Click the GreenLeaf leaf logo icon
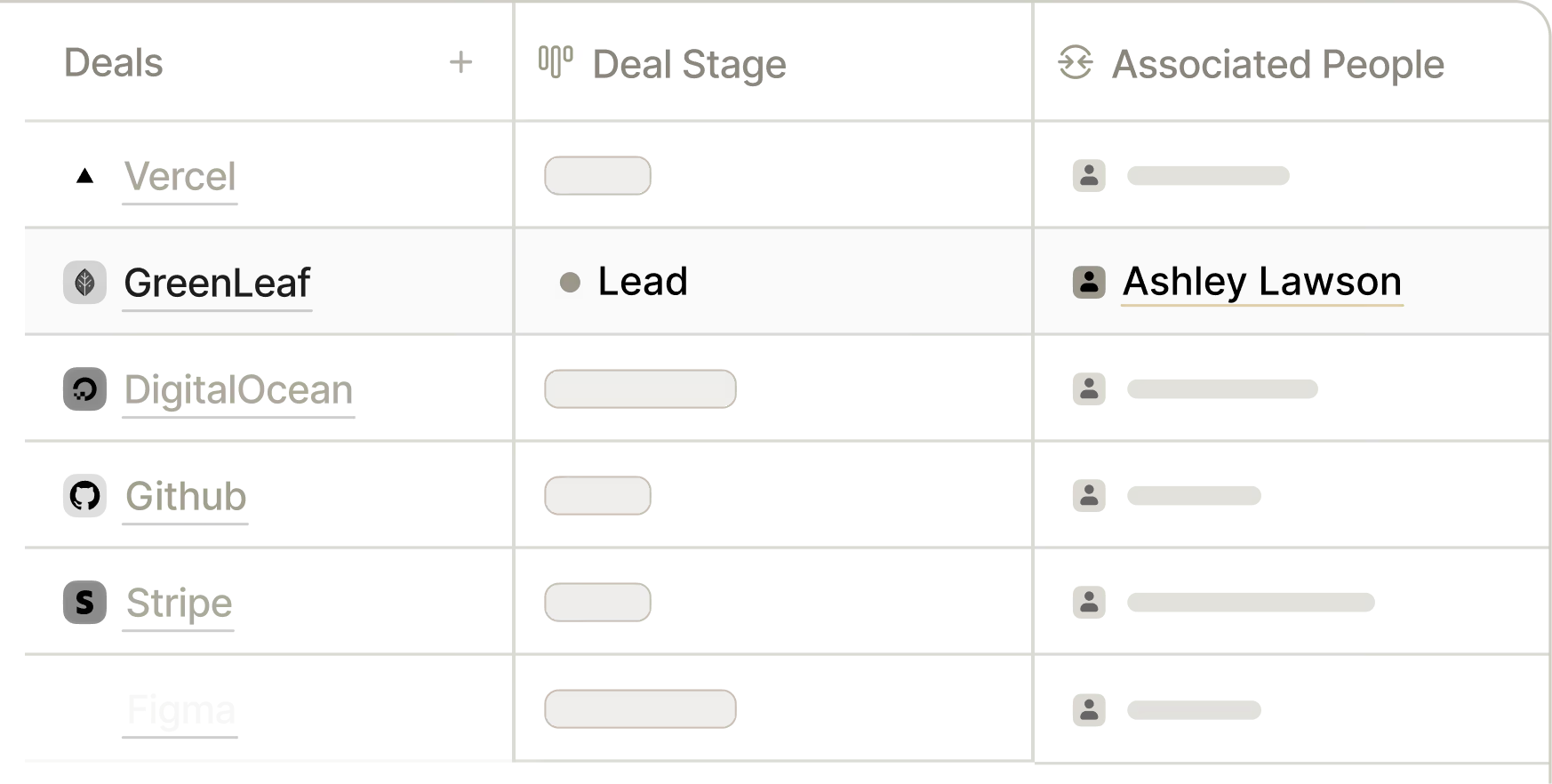1552x784 pixels. [x=84, y=283]
